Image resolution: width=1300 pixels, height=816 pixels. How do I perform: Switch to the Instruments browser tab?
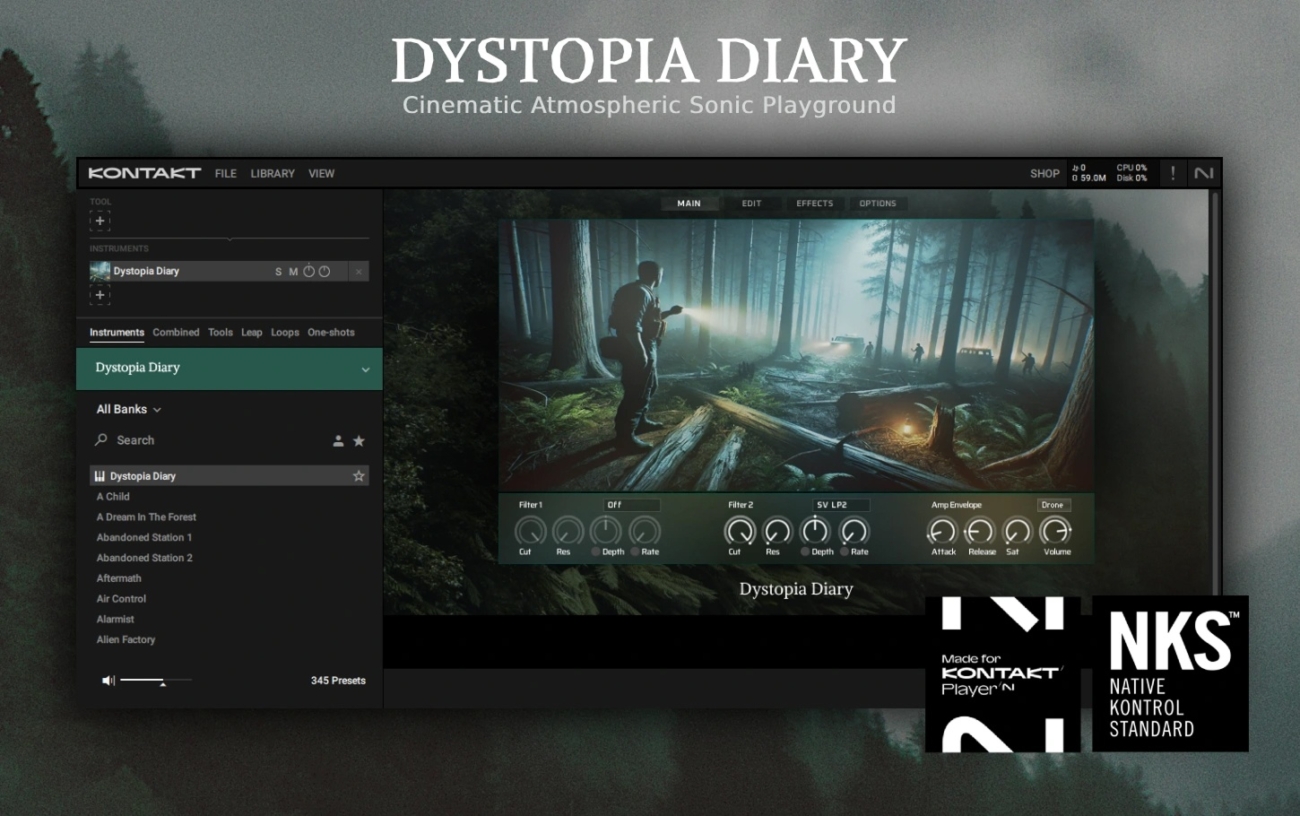(x=117, y=333)
